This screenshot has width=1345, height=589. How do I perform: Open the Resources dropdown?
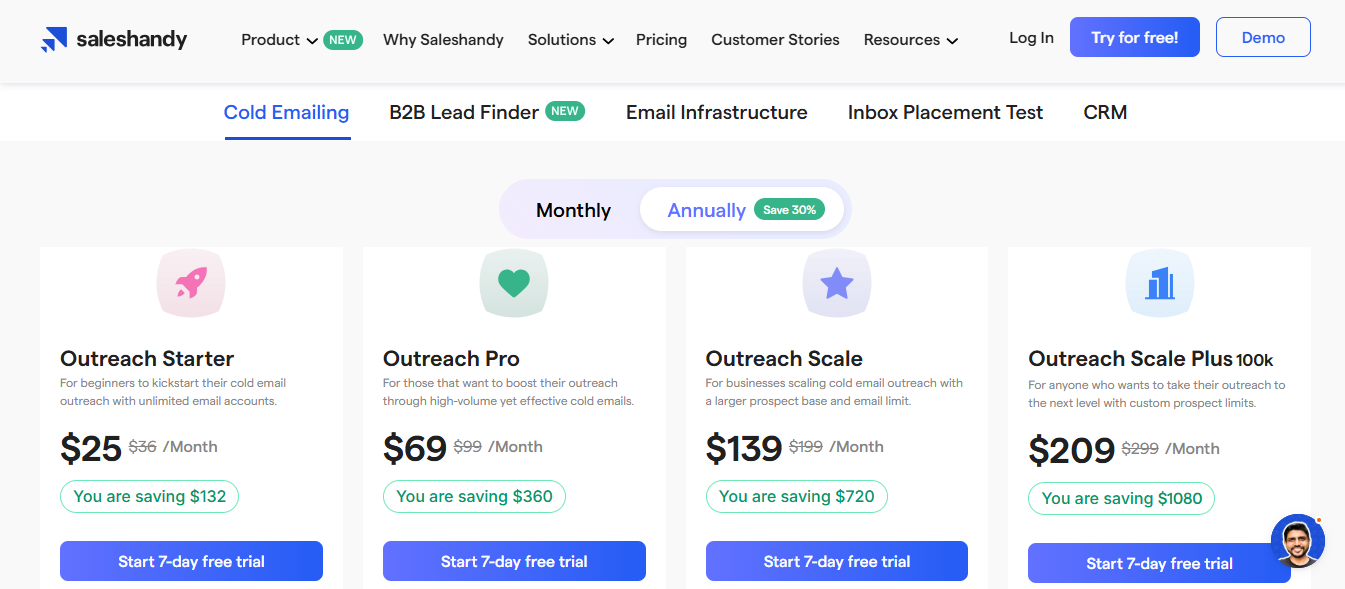click(910, 40)
